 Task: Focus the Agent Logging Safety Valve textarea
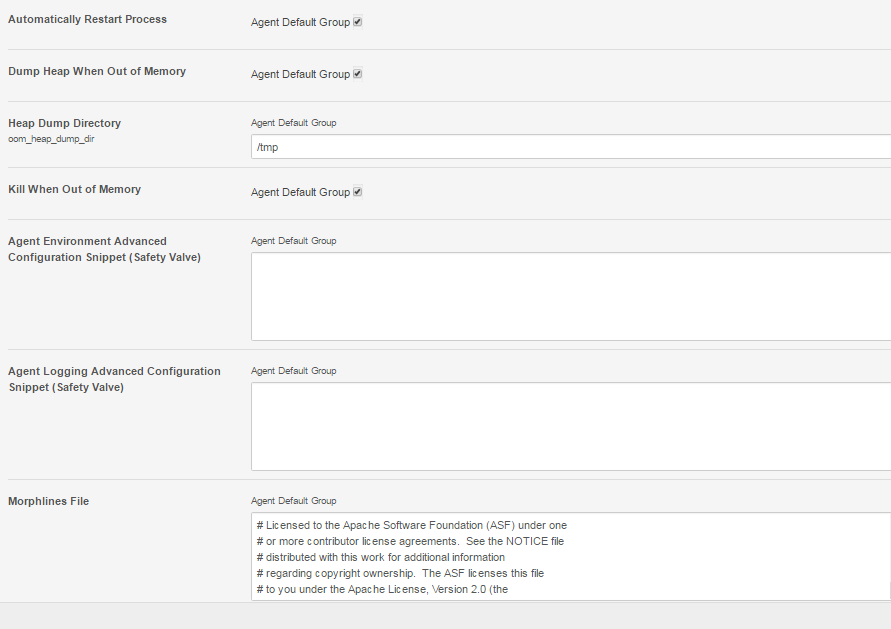pyautogui.click(x=570, y=426)
